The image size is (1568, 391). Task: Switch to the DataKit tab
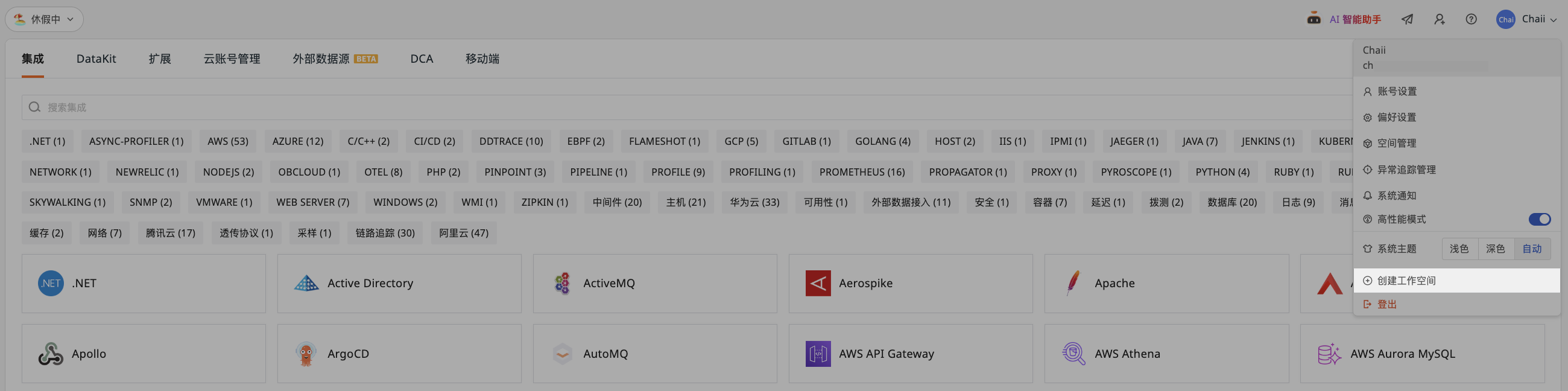coord(96,59)
